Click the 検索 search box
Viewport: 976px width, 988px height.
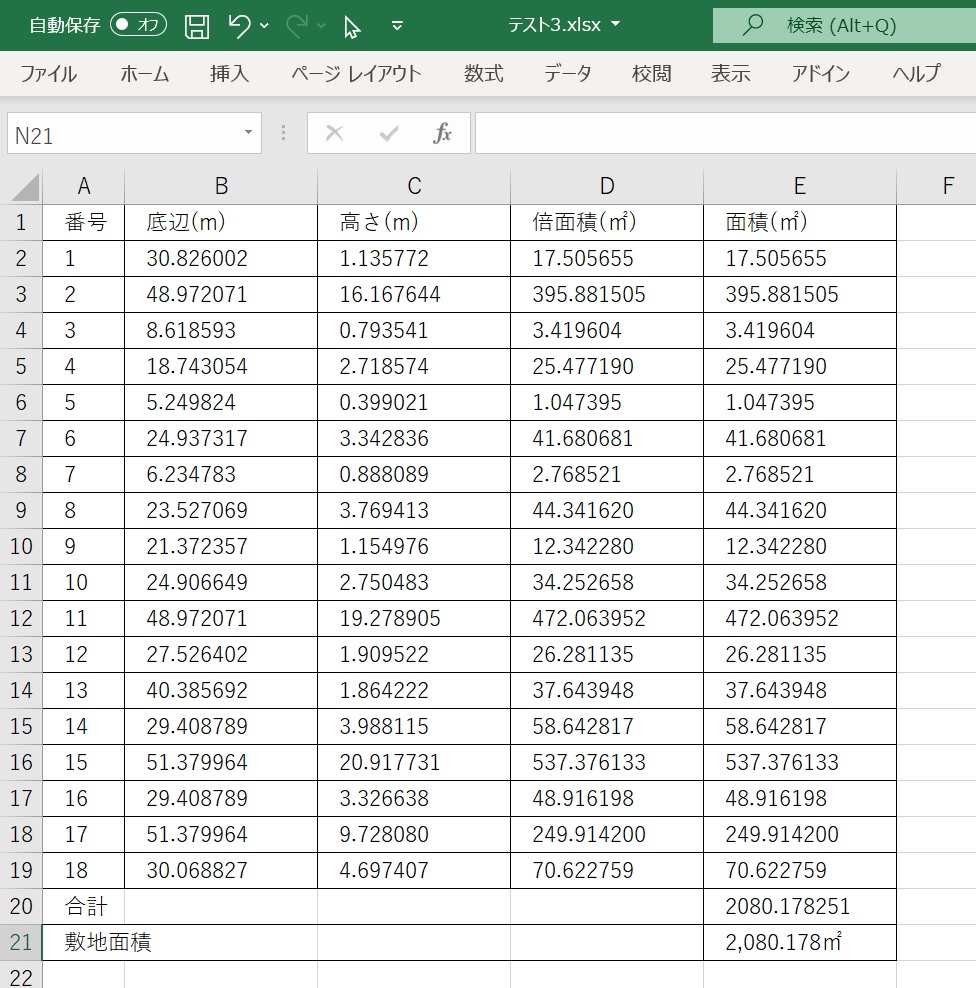point(842,26)
